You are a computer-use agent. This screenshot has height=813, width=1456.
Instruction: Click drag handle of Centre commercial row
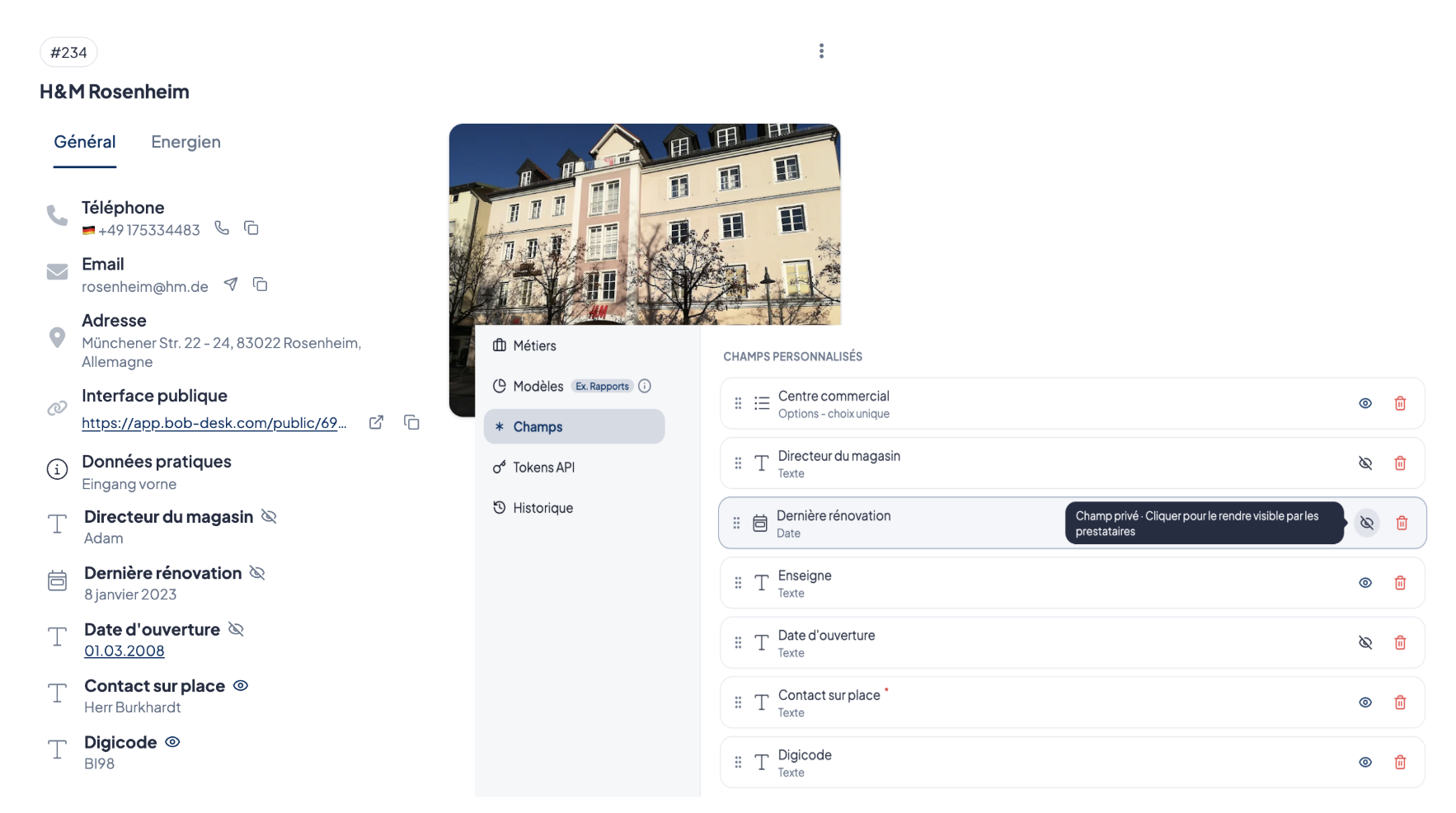[x=738, y=403]
